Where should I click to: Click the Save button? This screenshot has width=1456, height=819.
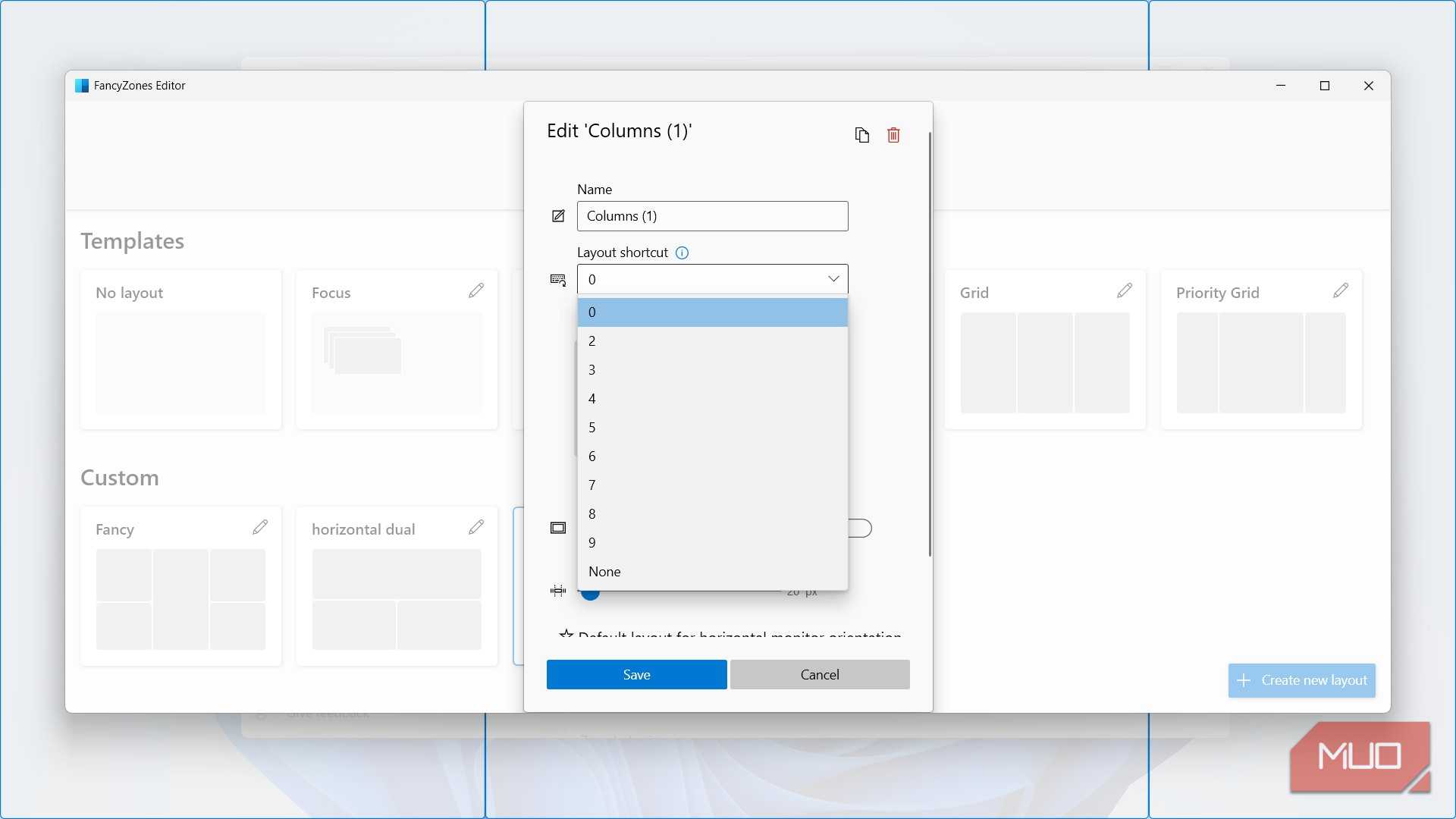click(x=637, y=675)
